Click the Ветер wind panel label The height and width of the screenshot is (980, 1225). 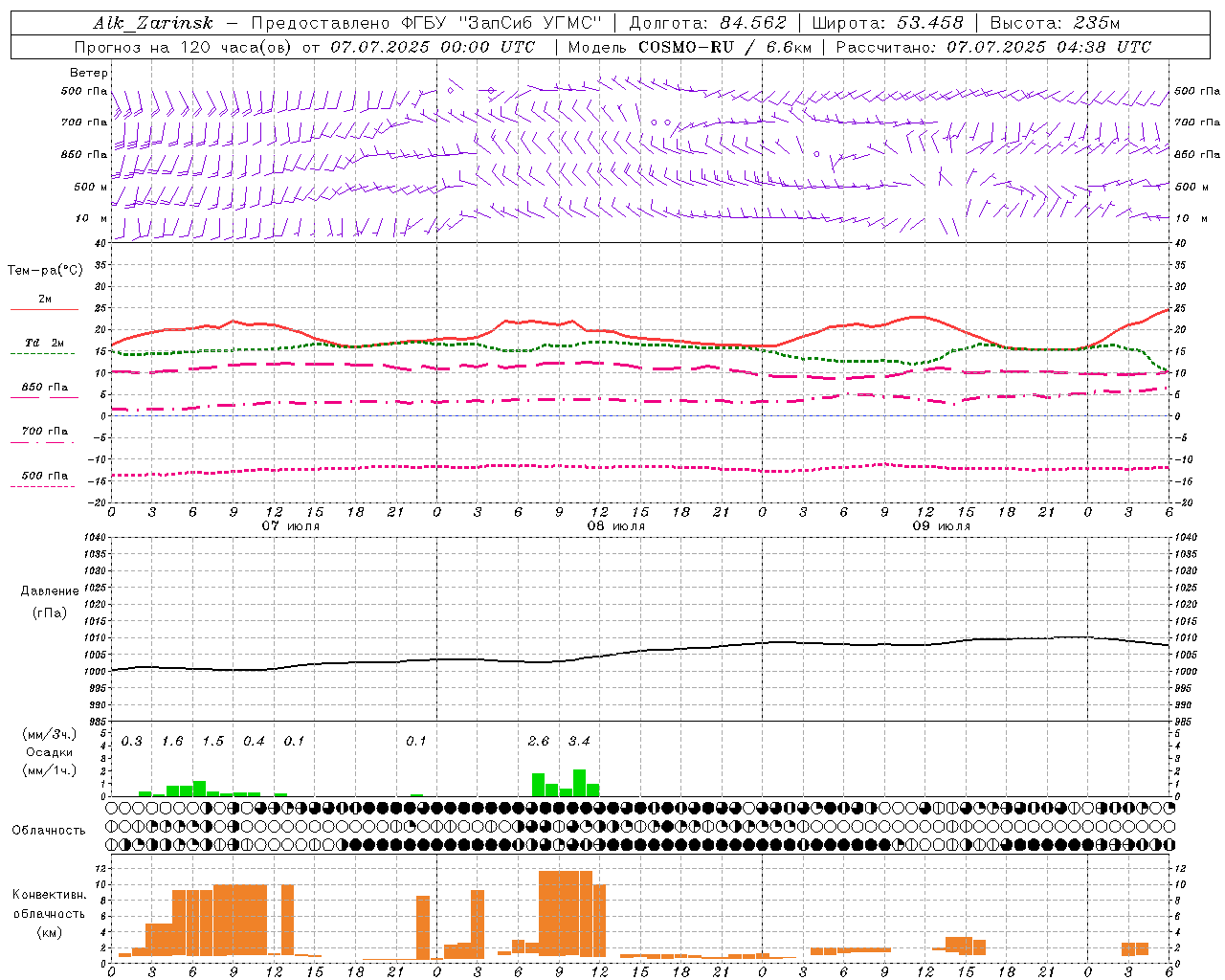point(89,73)
